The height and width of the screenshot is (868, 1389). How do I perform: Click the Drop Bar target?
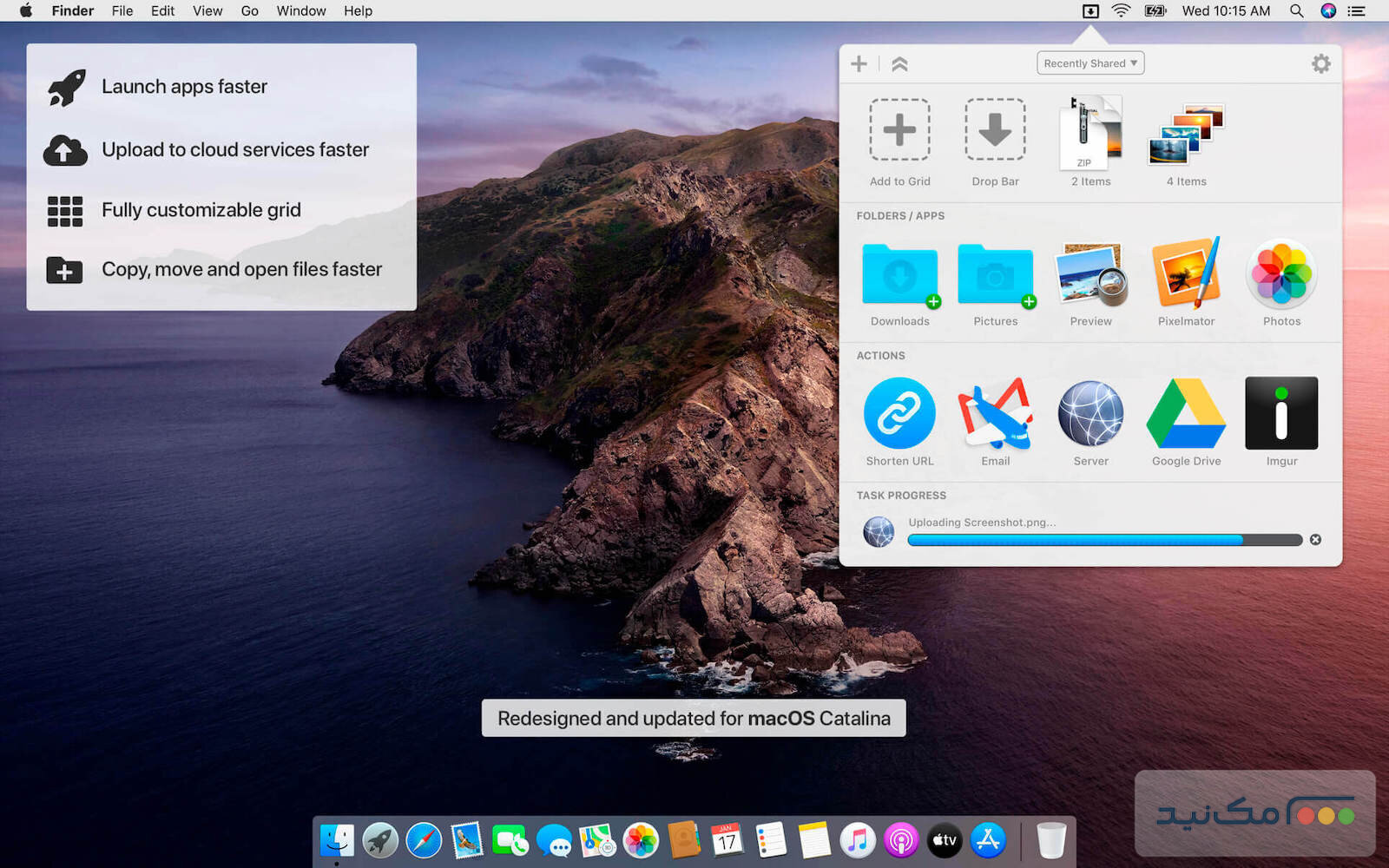pyautogui.click(x=995, y=130)
